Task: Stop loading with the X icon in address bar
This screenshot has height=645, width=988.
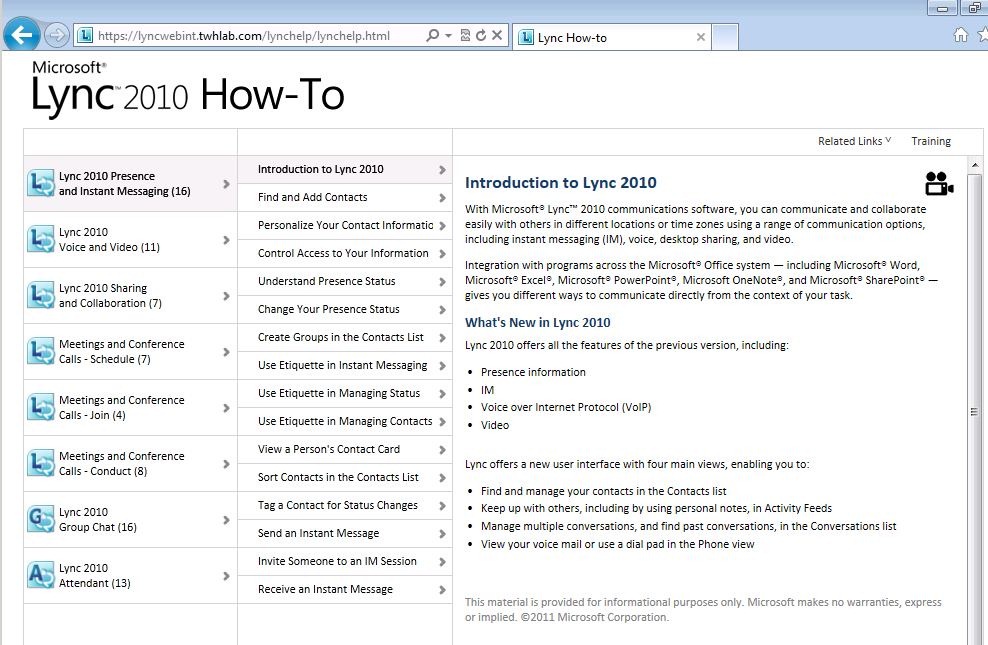Action: click(497, 35)
